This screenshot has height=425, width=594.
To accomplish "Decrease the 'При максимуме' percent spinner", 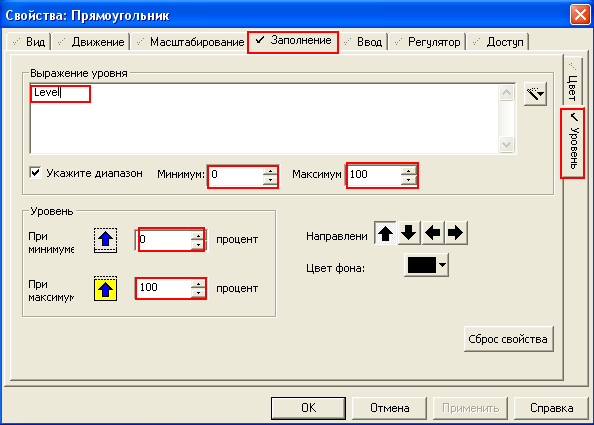I will point(198,293).
